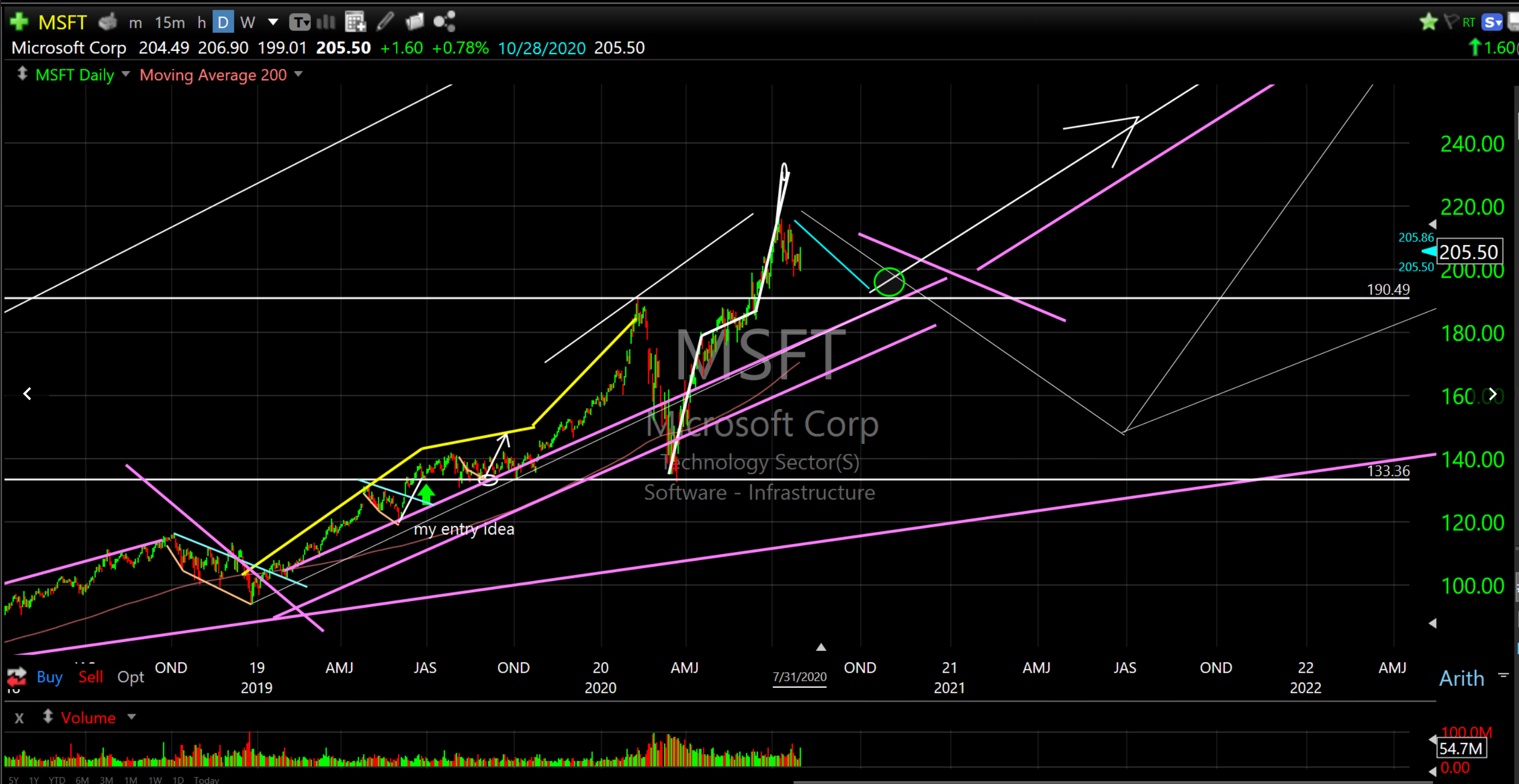Click the green star favorite icon

point(1428,22)
